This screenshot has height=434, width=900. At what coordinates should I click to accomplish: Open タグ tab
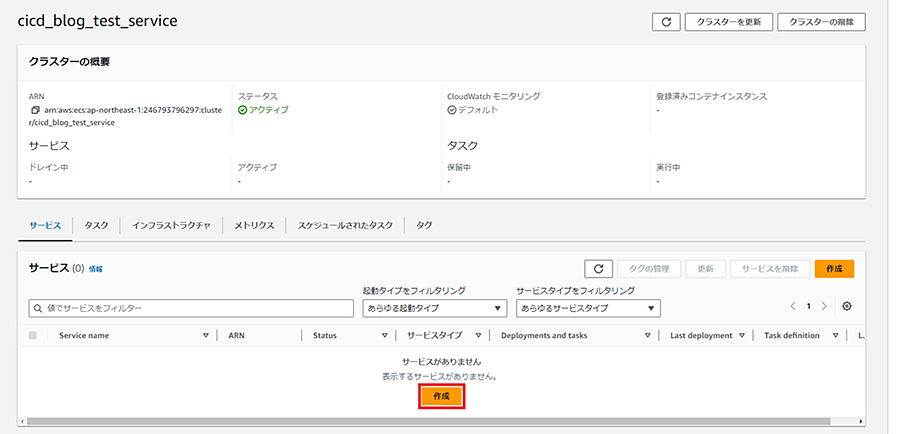[424, 226]
